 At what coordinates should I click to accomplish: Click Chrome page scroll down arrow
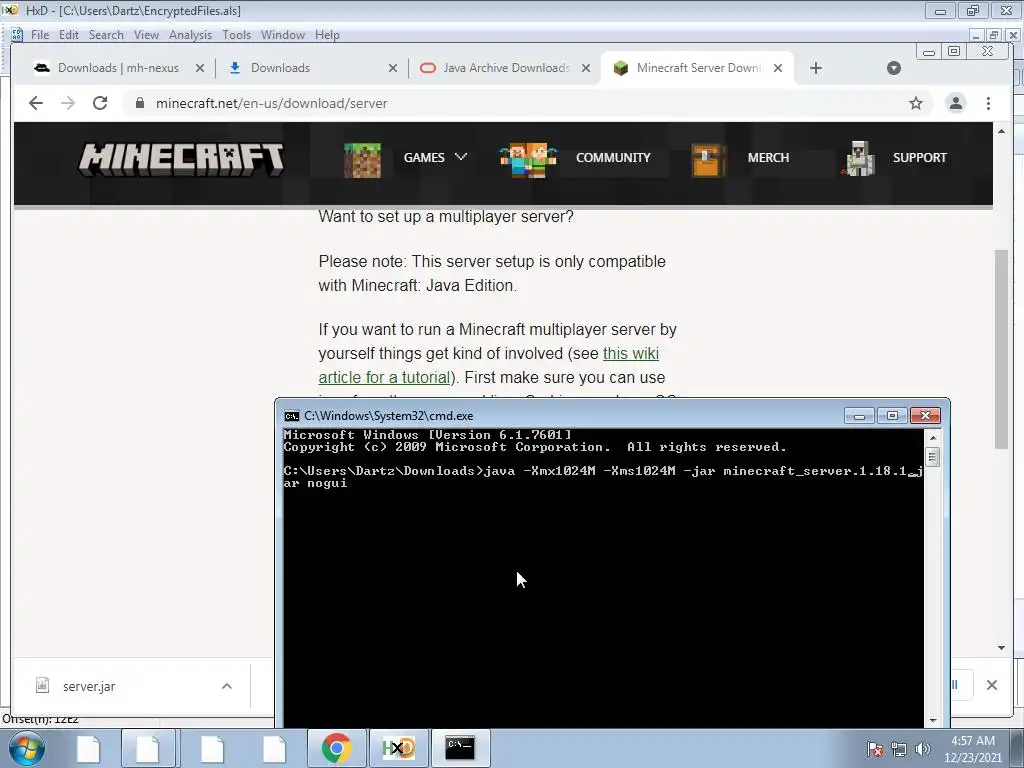tap(1001, 648)
